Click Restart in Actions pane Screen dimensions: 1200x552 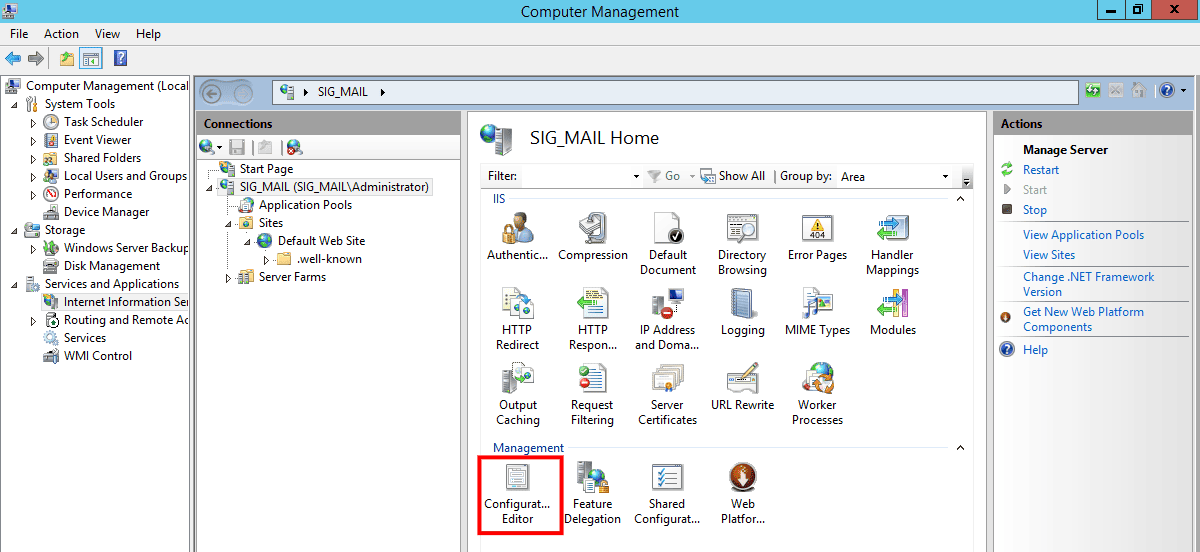[x=1041, y=170]
